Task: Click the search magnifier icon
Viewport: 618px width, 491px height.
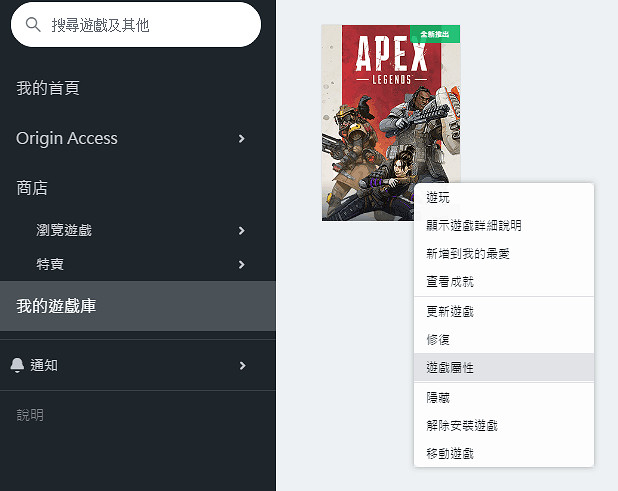Action: (x=33, y=25)
